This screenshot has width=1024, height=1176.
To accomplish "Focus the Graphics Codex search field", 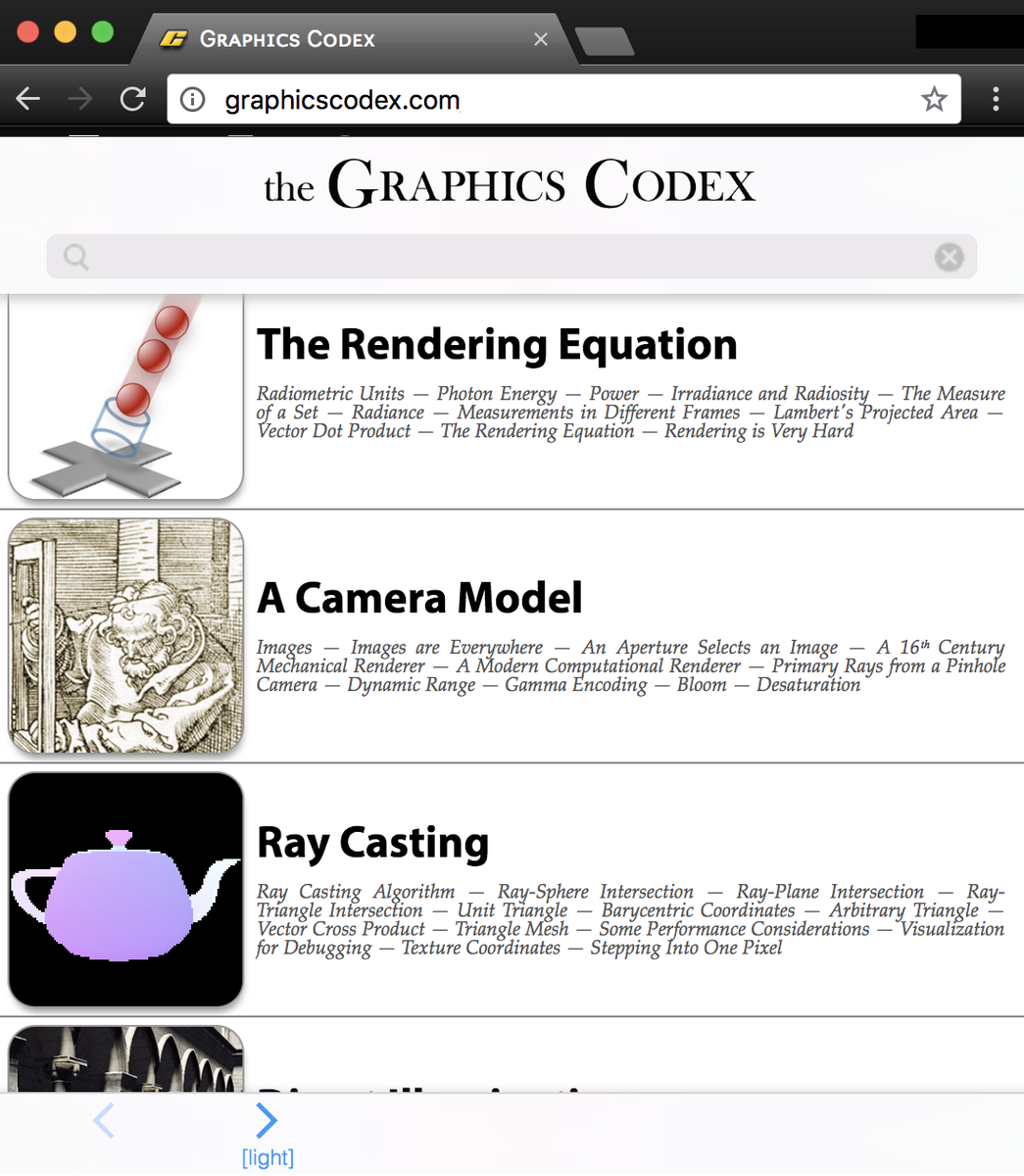I will click(512, 257).
